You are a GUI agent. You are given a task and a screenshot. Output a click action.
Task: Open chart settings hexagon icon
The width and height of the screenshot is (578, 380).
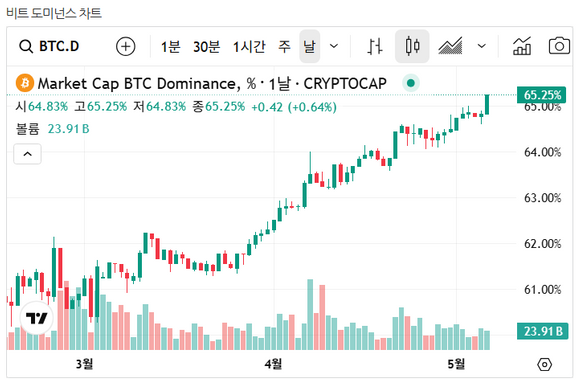click(544, 365)
